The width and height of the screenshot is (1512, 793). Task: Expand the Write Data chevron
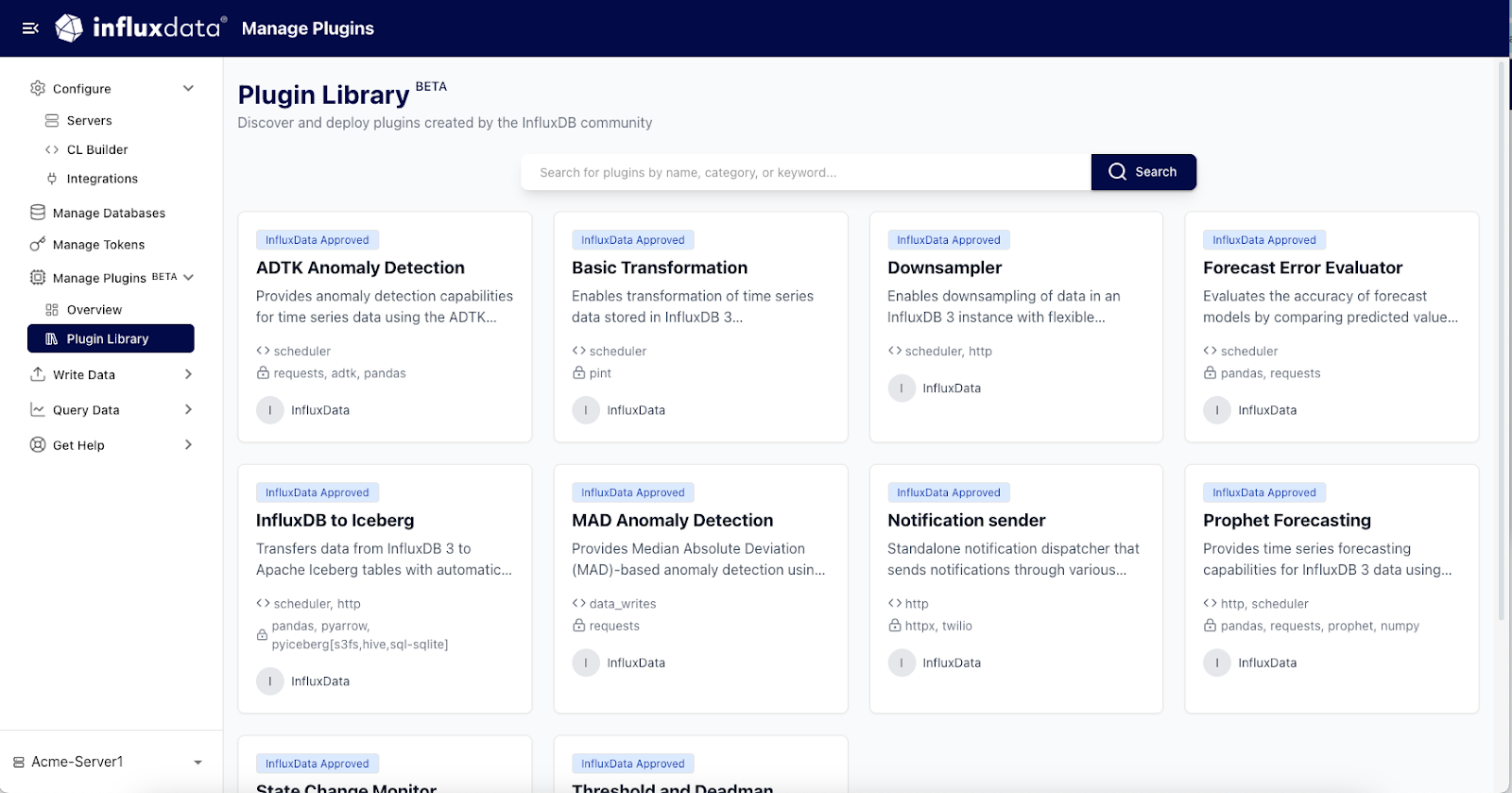tap(188, 374)
